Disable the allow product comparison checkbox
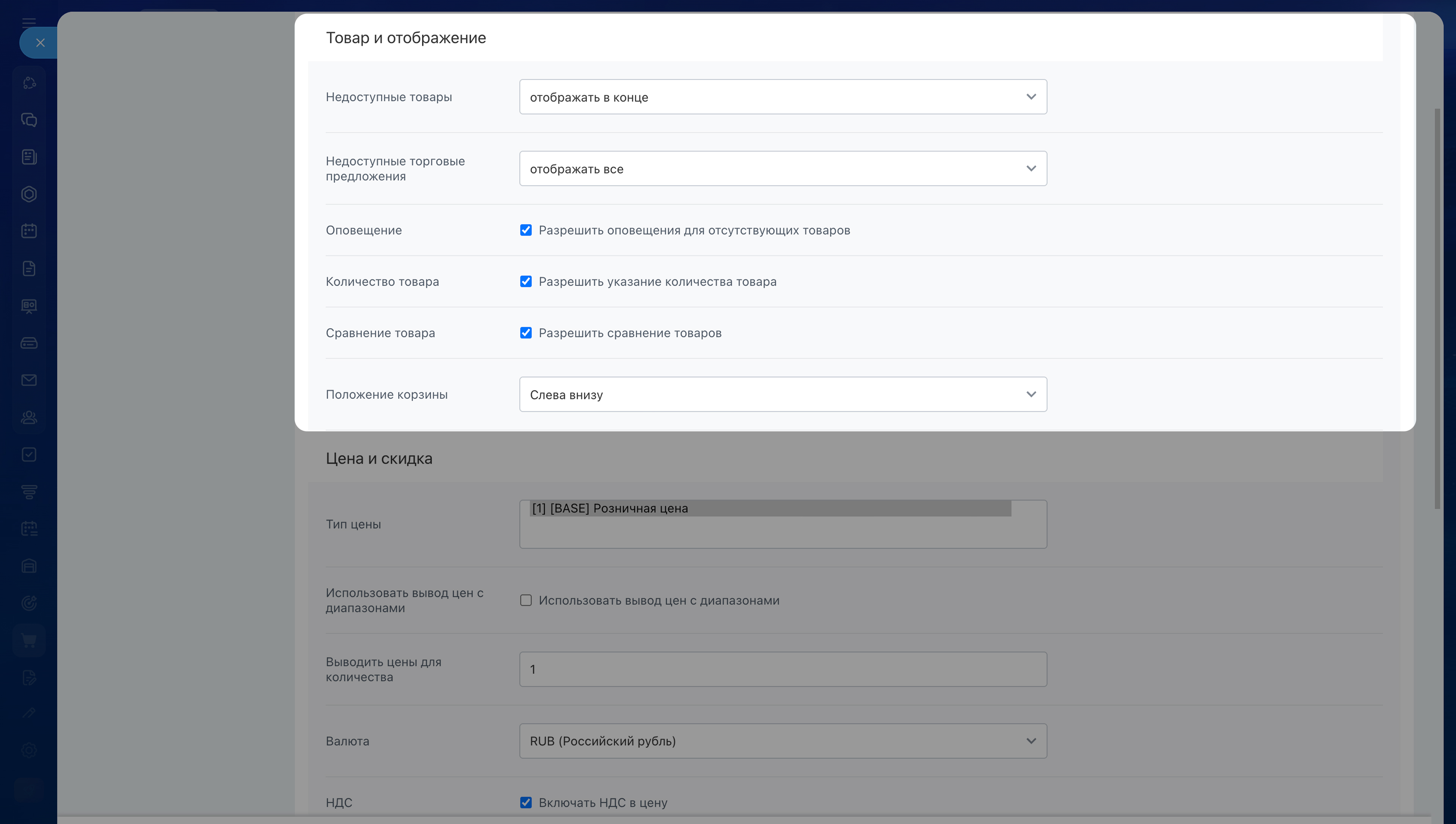This screenshot has height=824, width=1456. point(526,333)
